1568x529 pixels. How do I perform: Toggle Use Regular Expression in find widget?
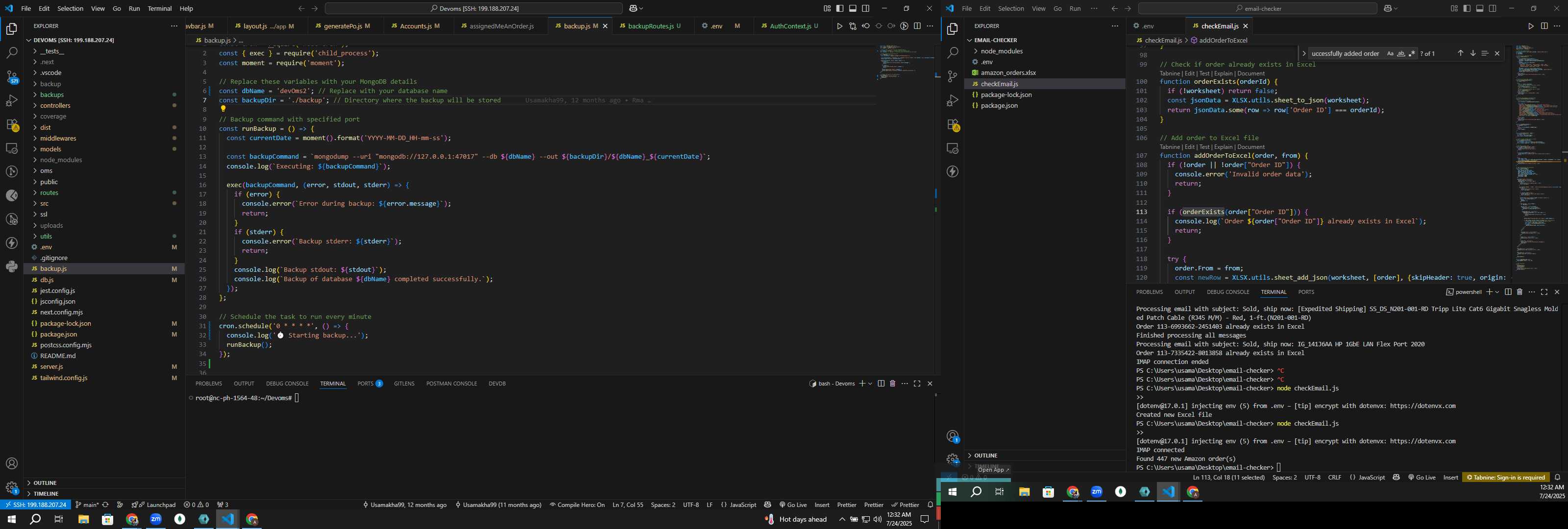pos(1412,53)
